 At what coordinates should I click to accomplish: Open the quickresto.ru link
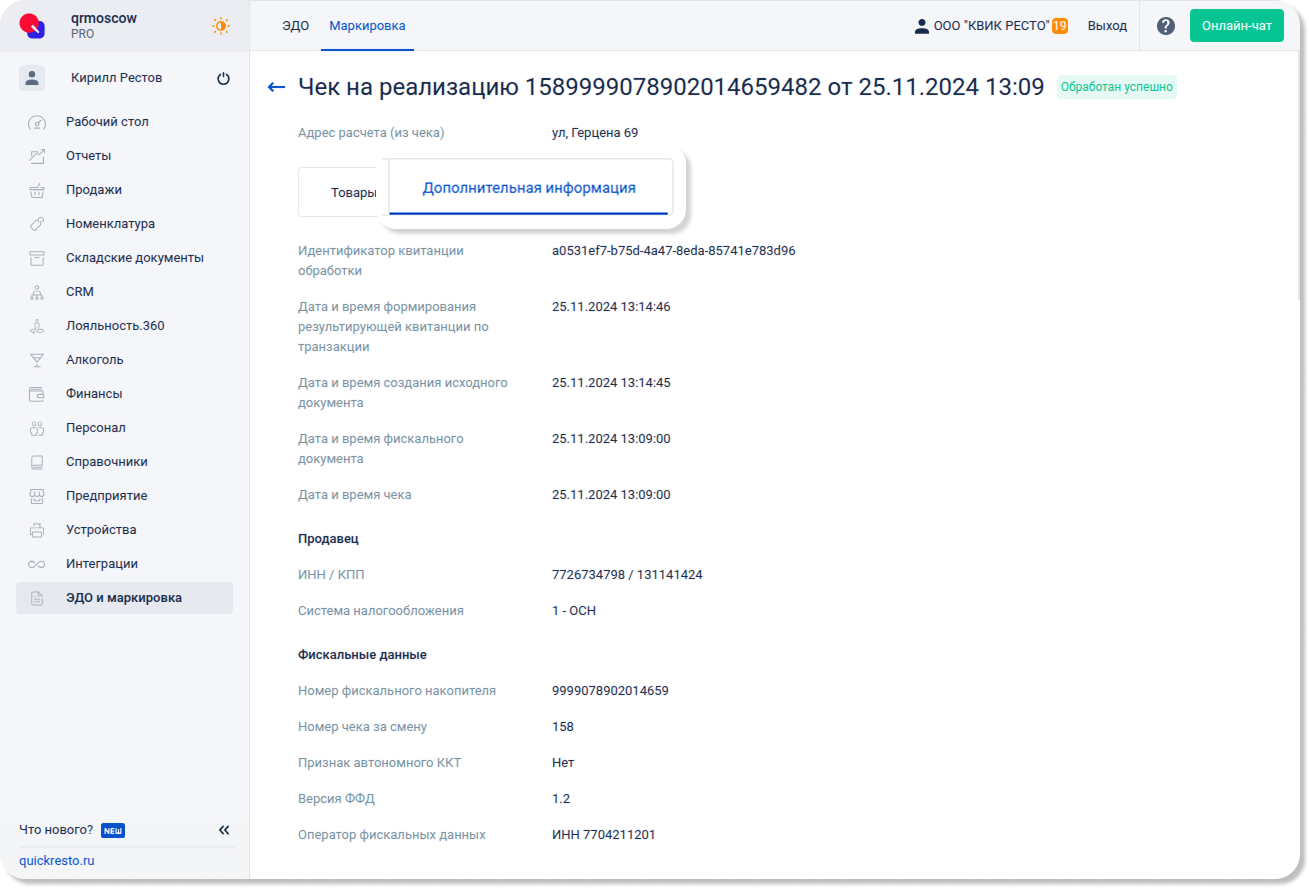pyautogui.click(x=57, y=861)
